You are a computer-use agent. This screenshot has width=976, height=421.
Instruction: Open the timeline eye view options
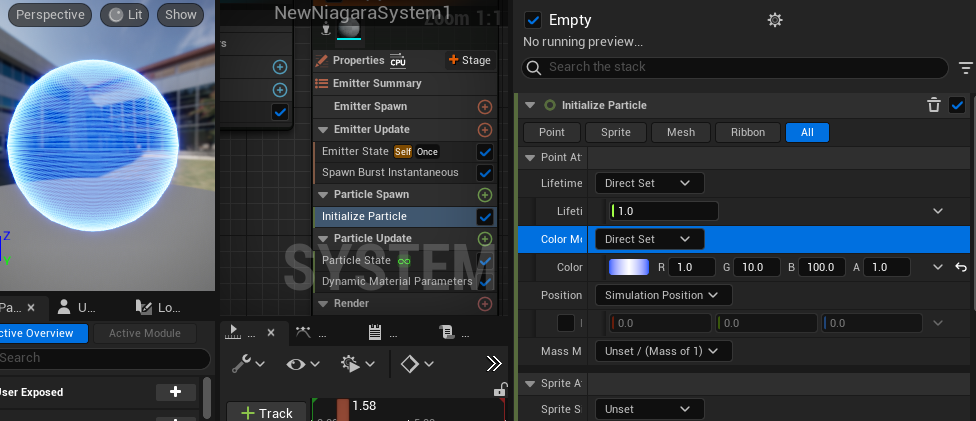[x=303, y=364]
